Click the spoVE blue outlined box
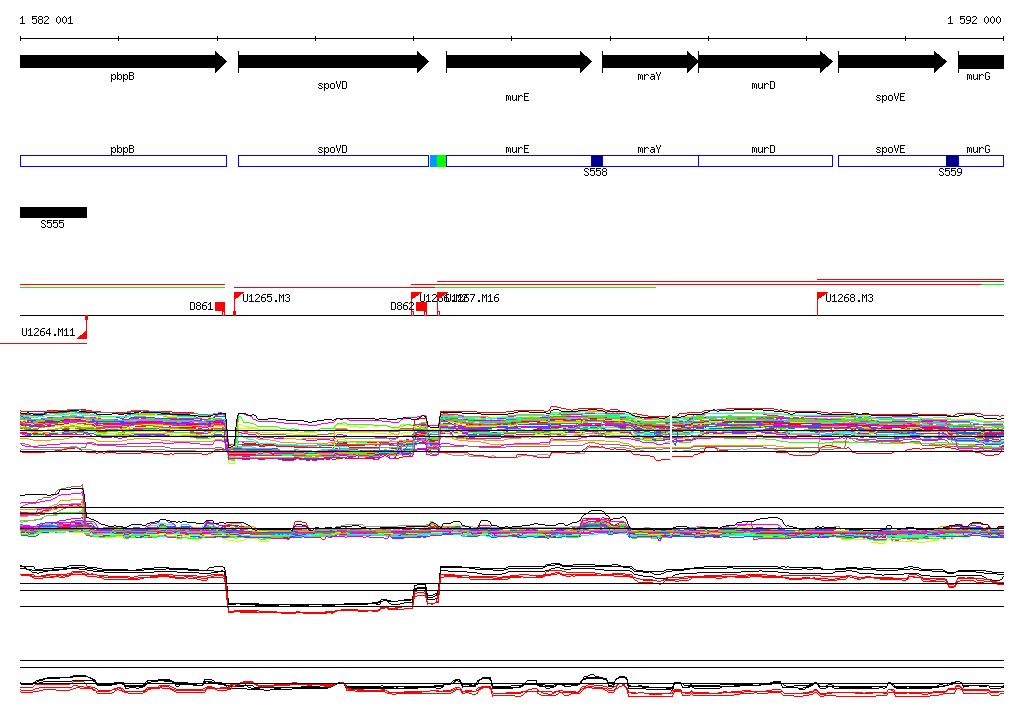1024x714 pixels. [x=892, y=161]
